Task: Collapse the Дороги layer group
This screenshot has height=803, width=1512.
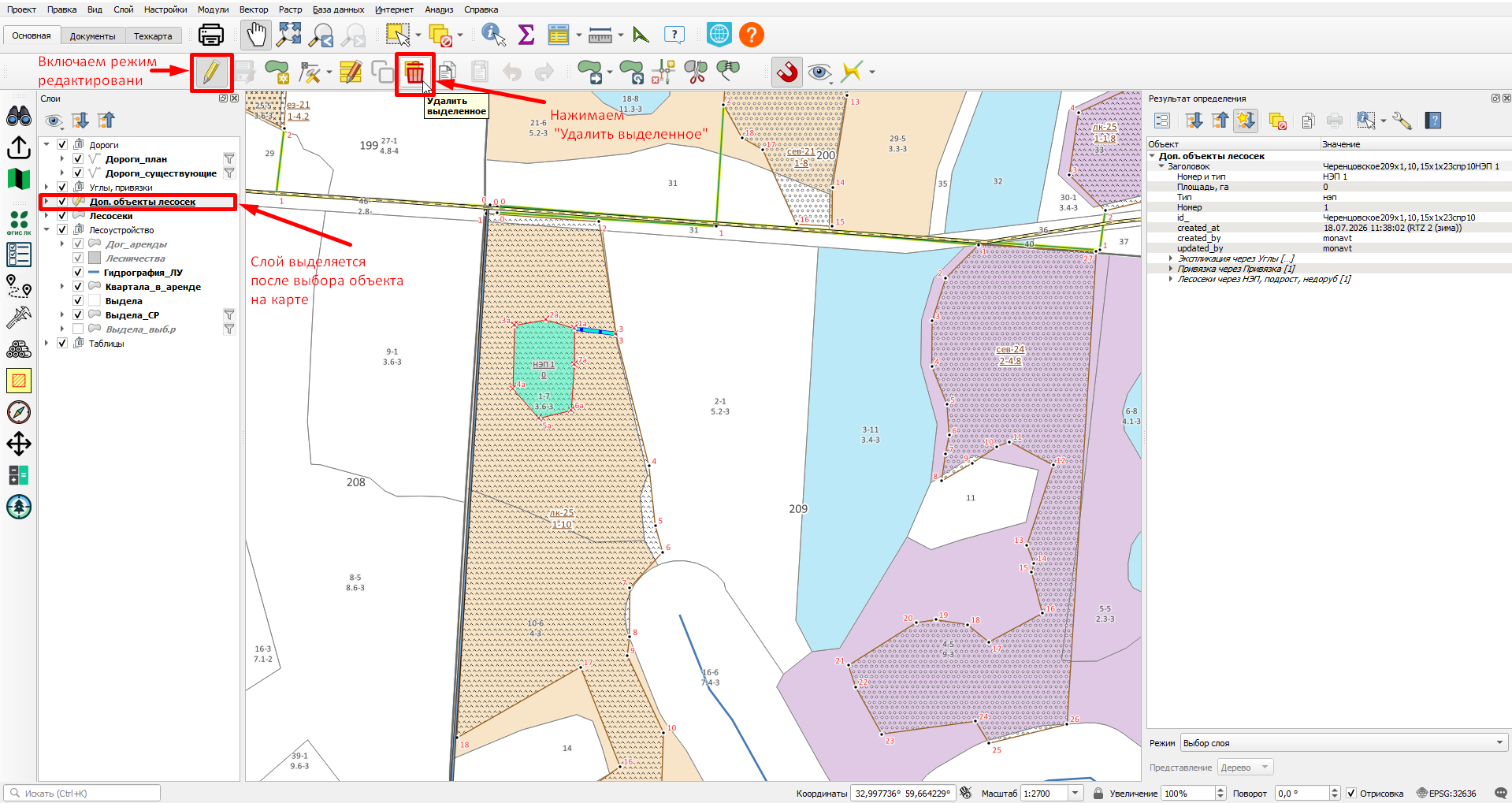Action: [46, 145]
